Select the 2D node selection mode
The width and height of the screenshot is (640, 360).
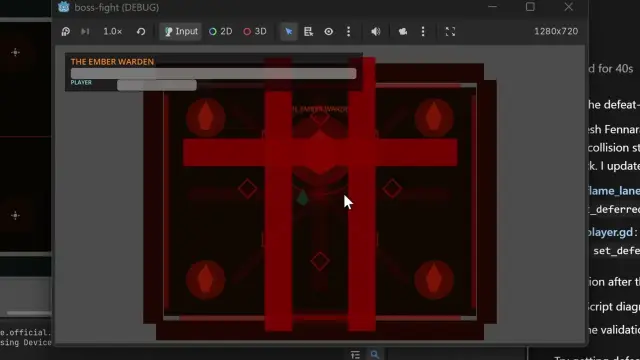[220, 31]
